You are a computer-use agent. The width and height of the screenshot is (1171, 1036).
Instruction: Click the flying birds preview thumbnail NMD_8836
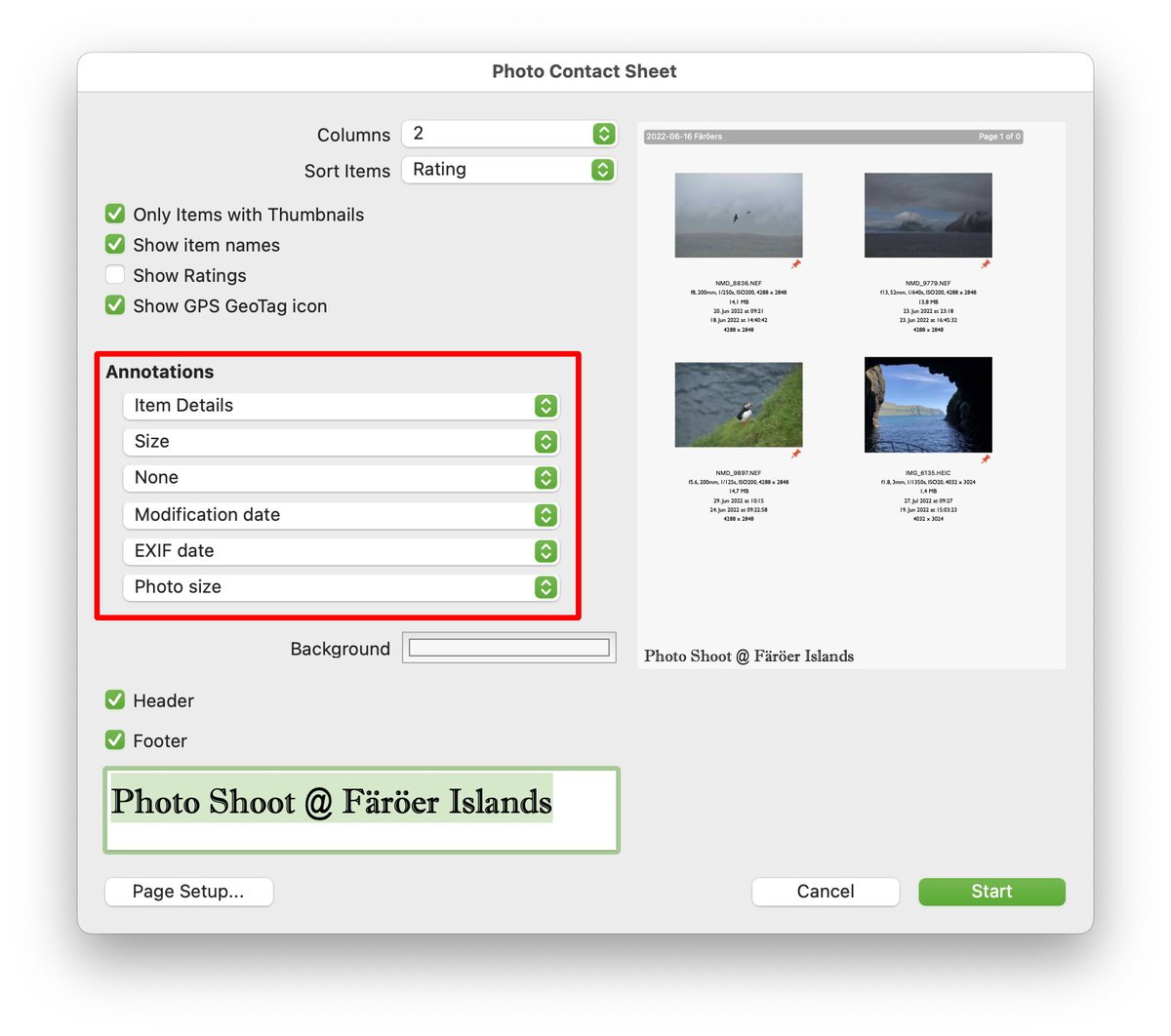click(739, 216)
